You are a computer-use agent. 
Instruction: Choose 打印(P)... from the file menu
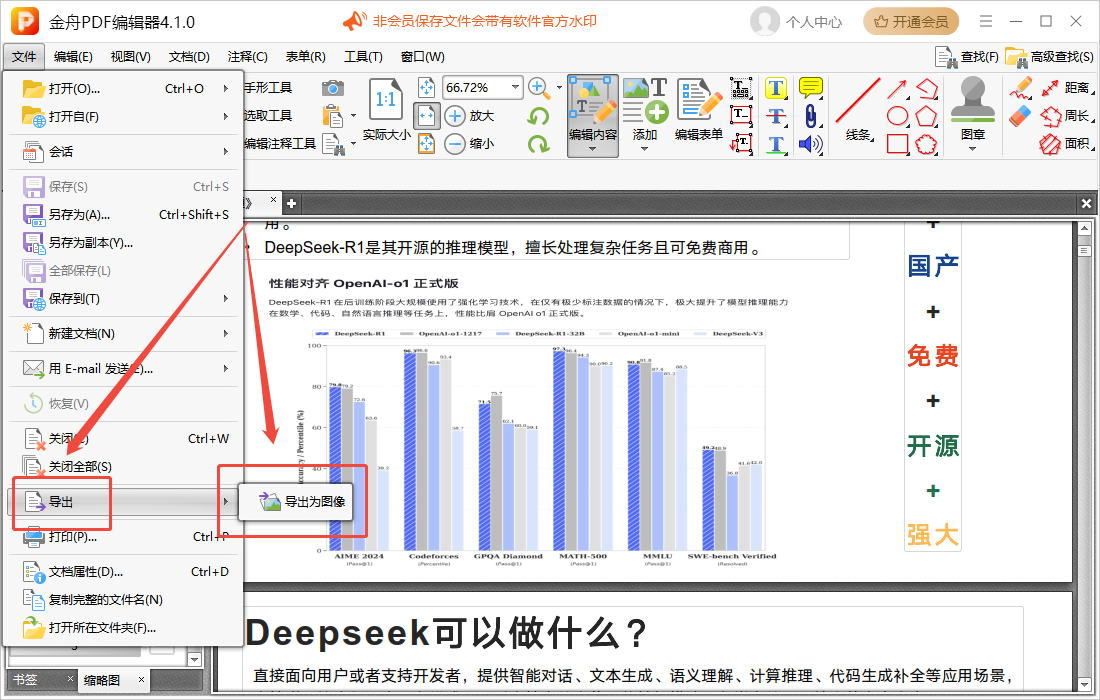(x=125, y=537)
